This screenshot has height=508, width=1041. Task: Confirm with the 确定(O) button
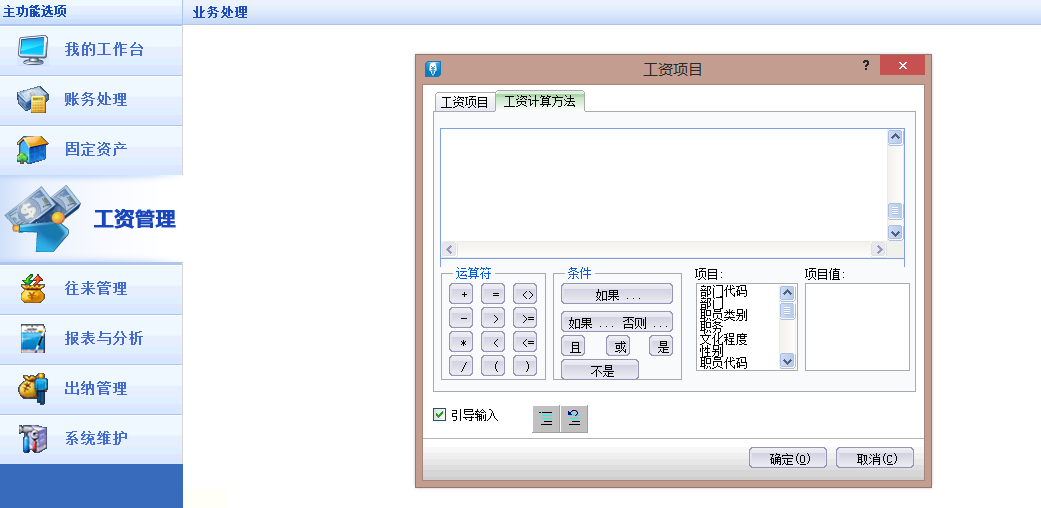(788, 458)
